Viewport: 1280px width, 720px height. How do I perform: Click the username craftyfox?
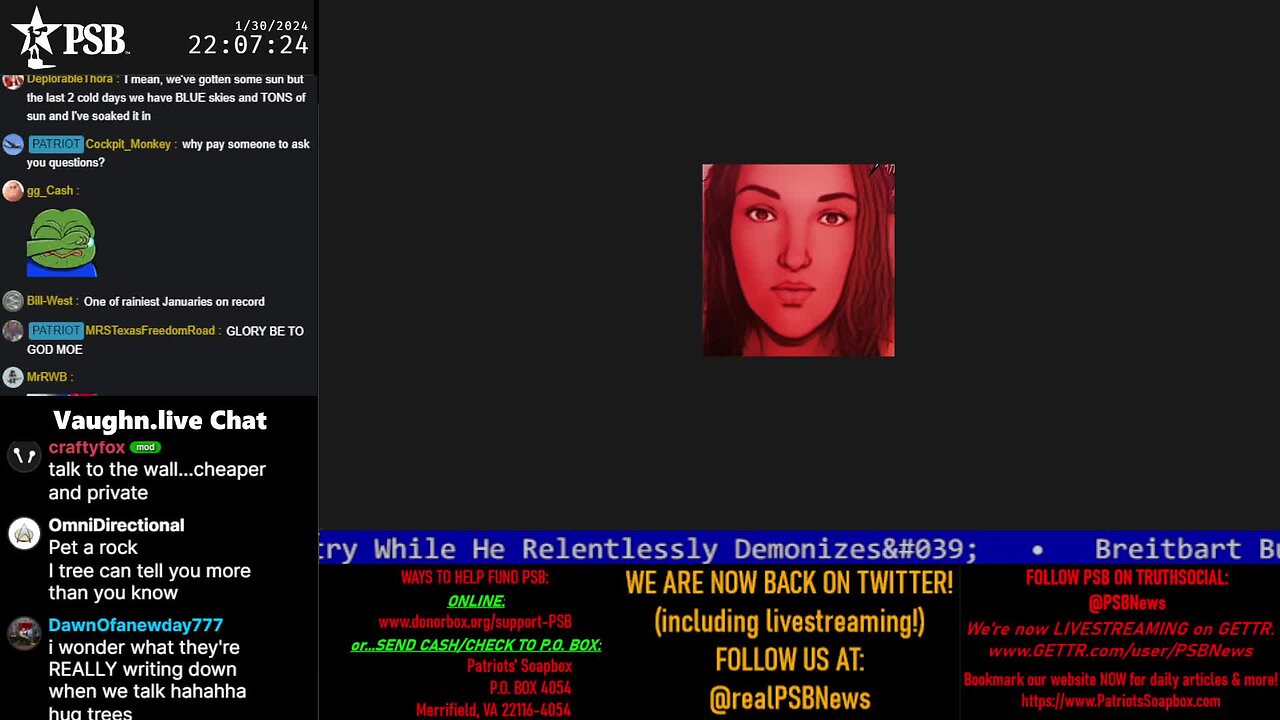point(87,447)
